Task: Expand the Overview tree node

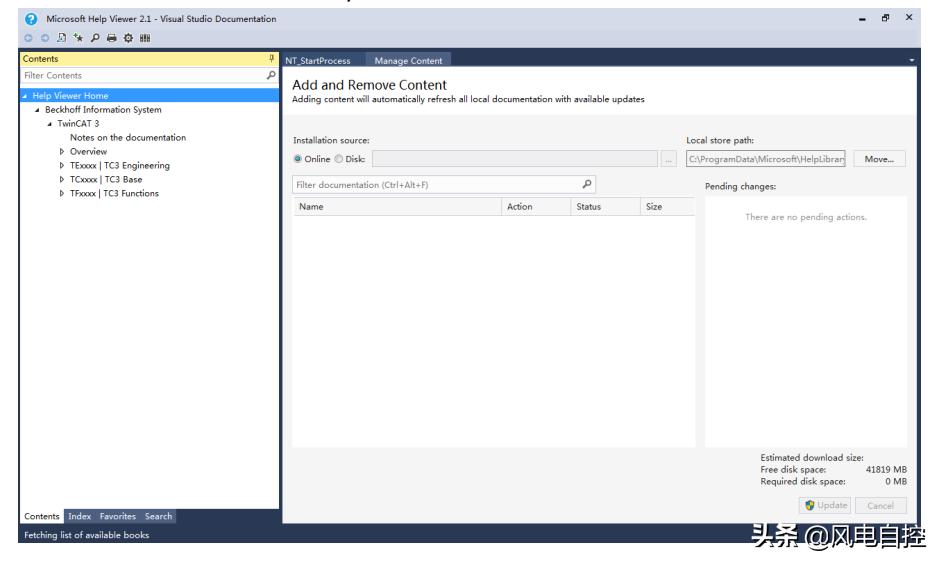Action: coord(62,152)
